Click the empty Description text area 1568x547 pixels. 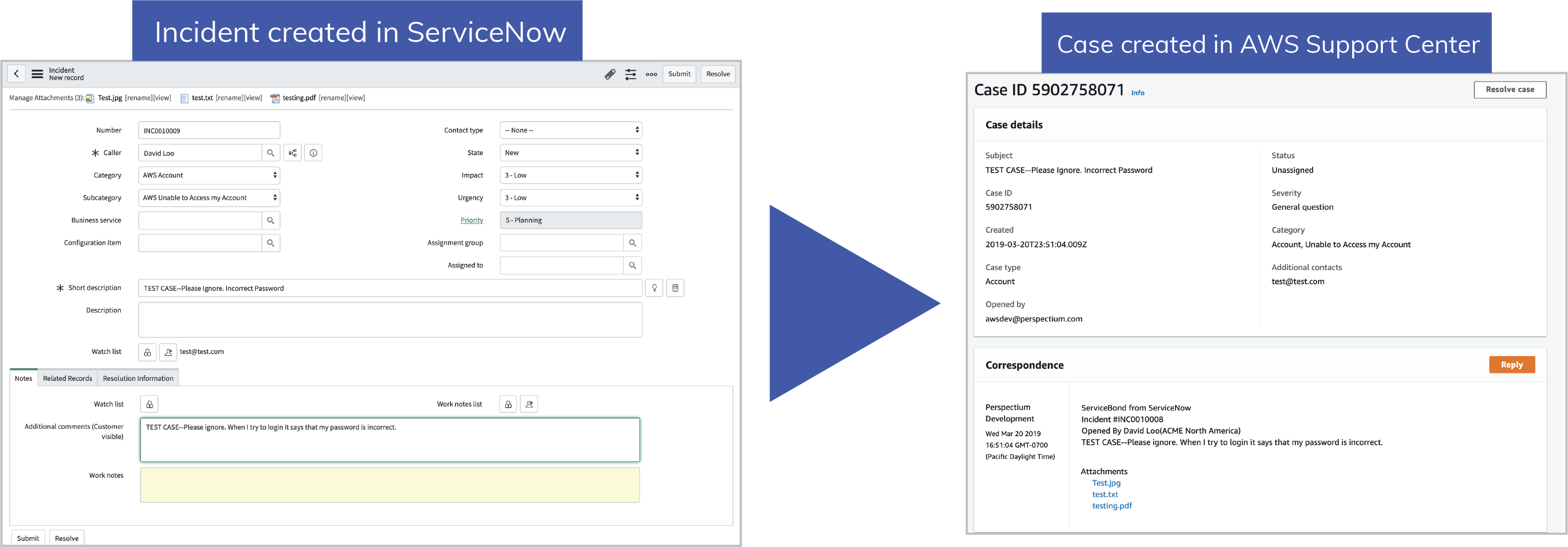tap(390, 319)
